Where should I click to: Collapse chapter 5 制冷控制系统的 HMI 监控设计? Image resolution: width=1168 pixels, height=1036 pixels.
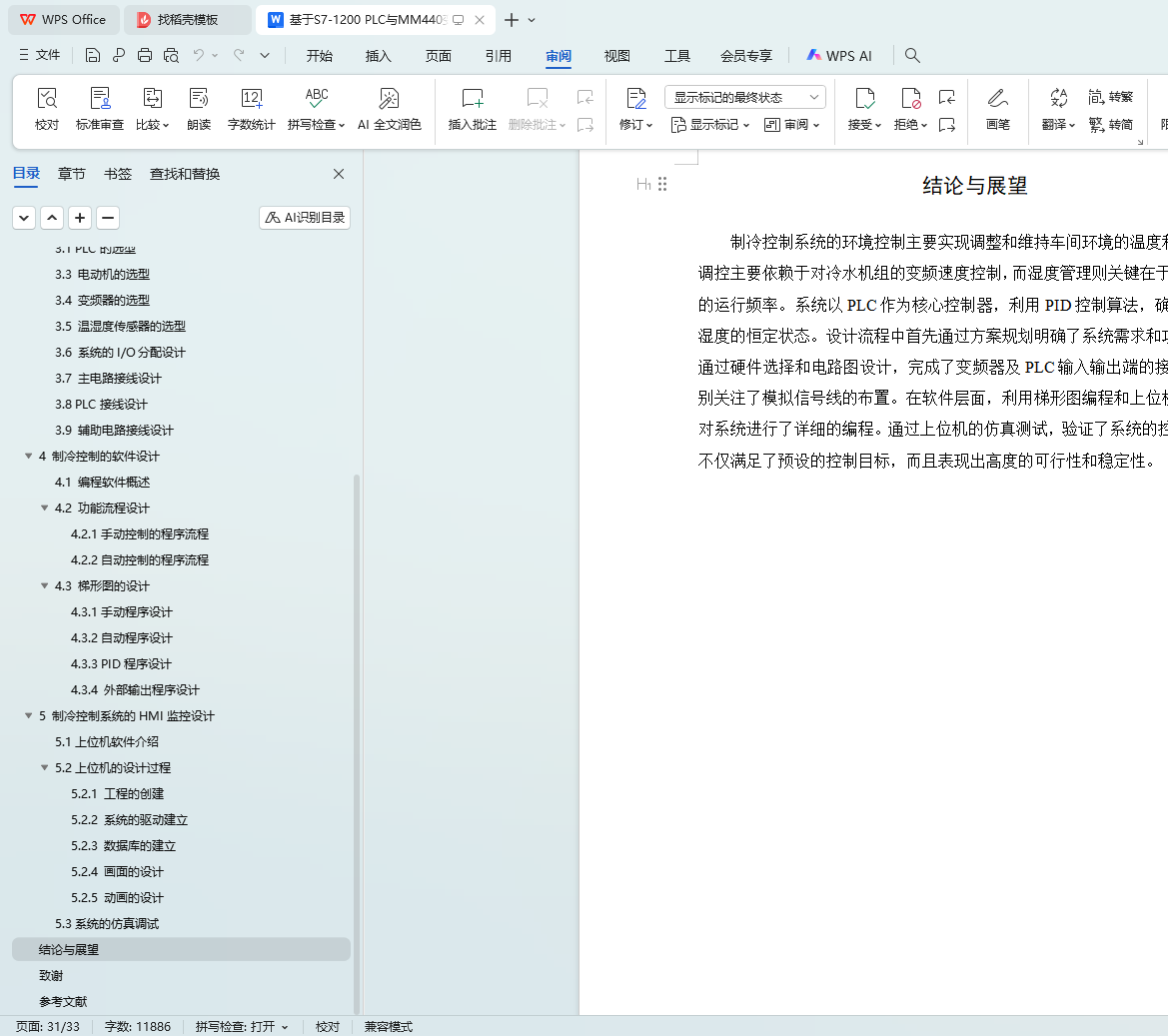point(28,715)
